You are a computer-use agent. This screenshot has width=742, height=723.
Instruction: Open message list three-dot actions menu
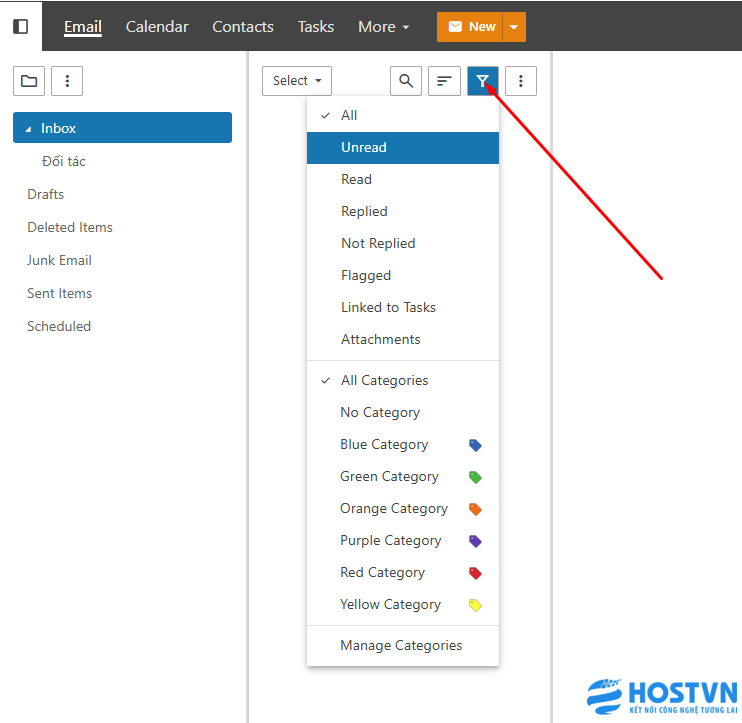click(x=521, y=81)
